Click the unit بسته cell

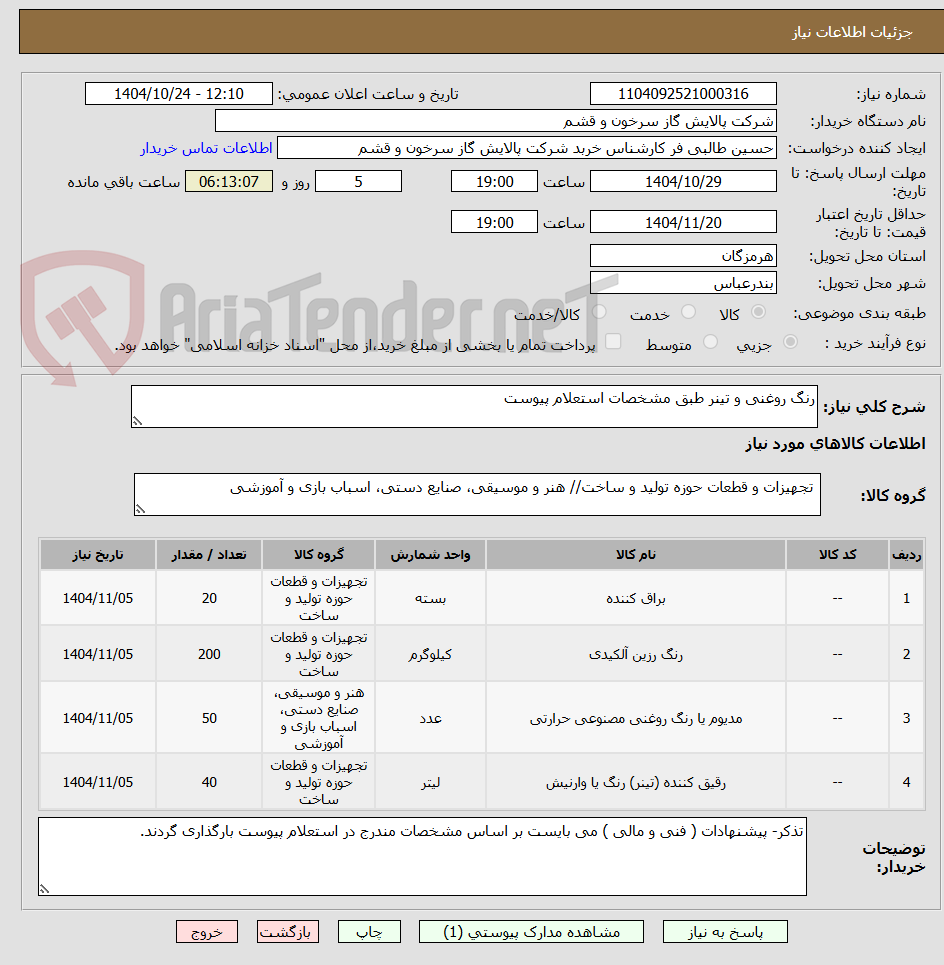(x=430, y=598)
